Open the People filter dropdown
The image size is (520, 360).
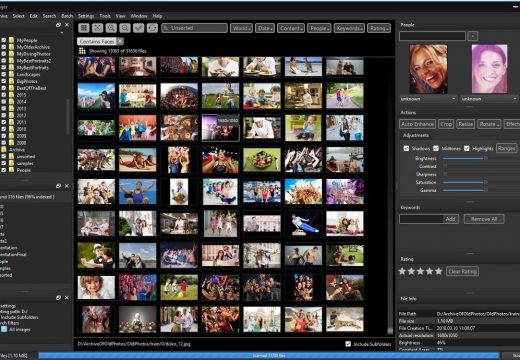tap(319, 28)
